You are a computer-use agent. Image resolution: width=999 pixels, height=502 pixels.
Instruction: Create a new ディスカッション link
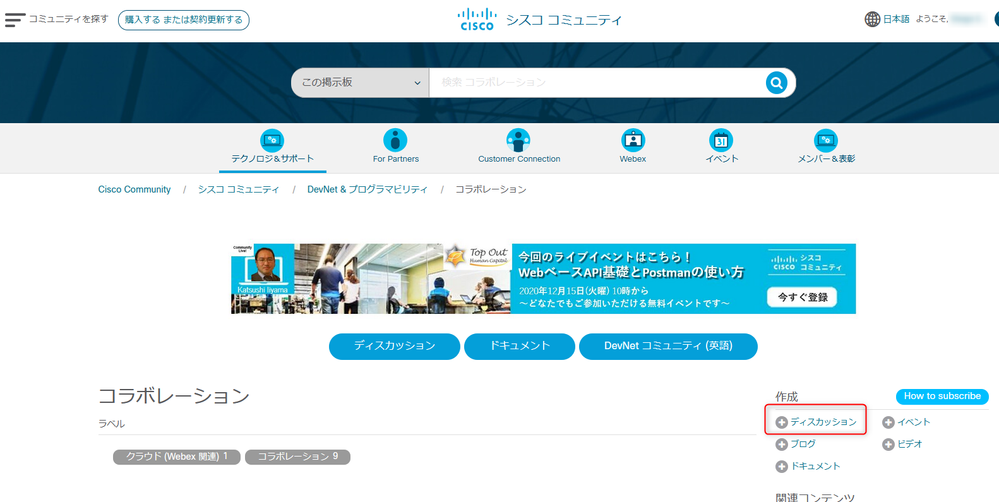coord(823,422)
